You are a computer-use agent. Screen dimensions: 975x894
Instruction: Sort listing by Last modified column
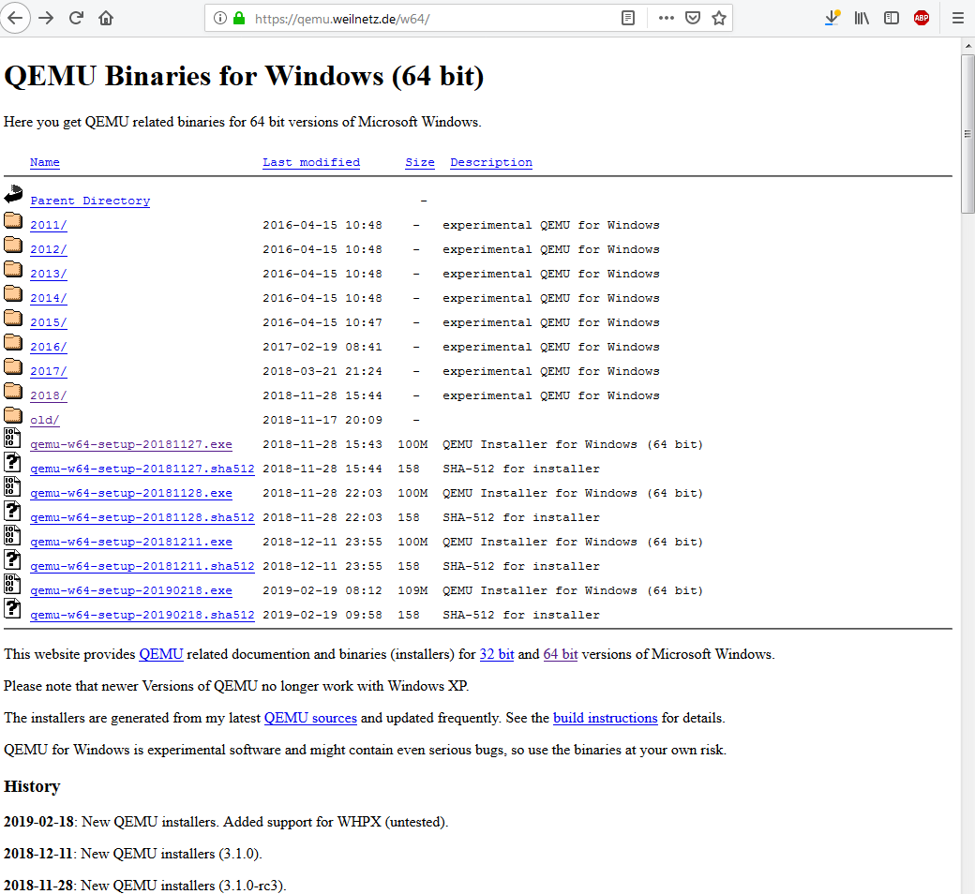[x=311, y=162]
